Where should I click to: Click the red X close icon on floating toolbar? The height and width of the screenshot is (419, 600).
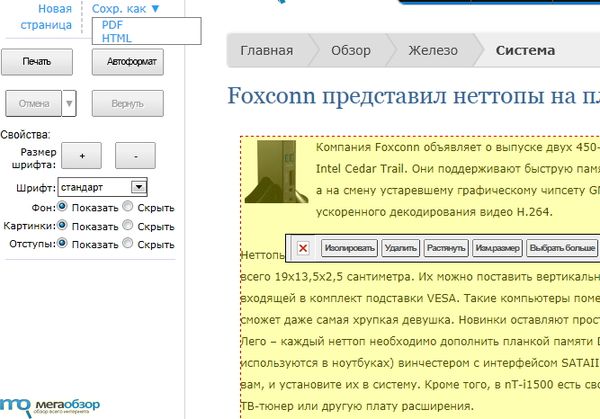(x=303, y=248)
